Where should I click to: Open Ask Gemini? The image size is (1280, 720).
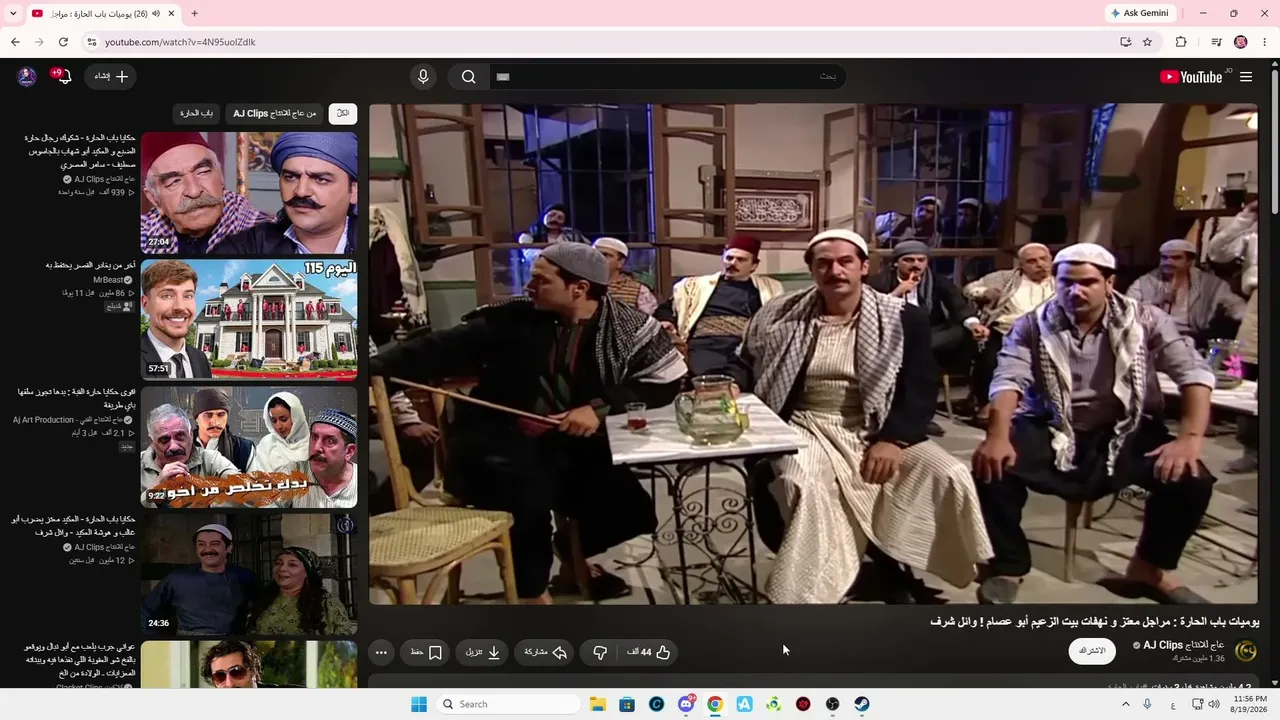click(1139, 13)
